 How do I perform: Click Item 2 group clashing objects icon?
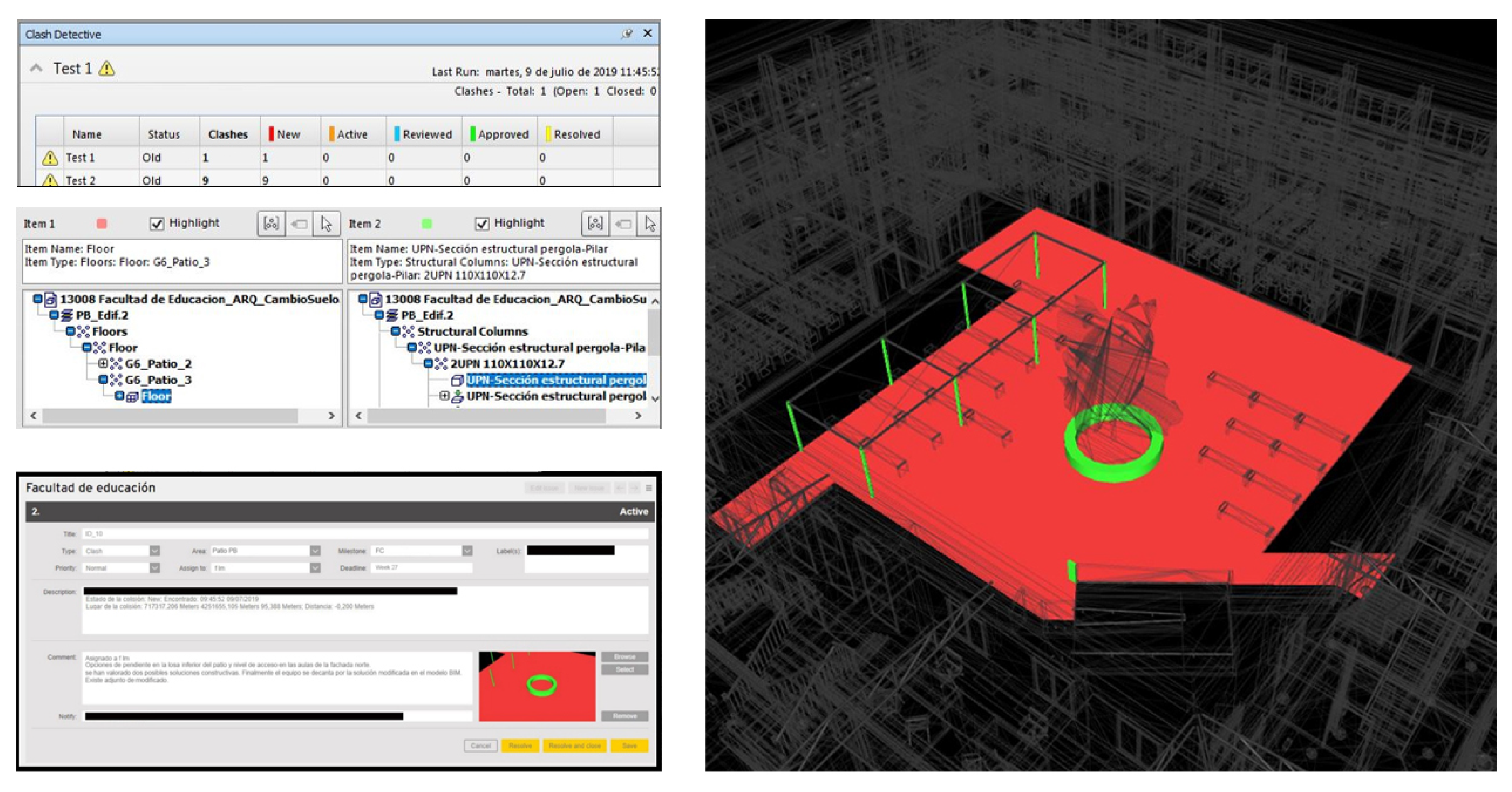pyautogui.click(x=595, y=224)
